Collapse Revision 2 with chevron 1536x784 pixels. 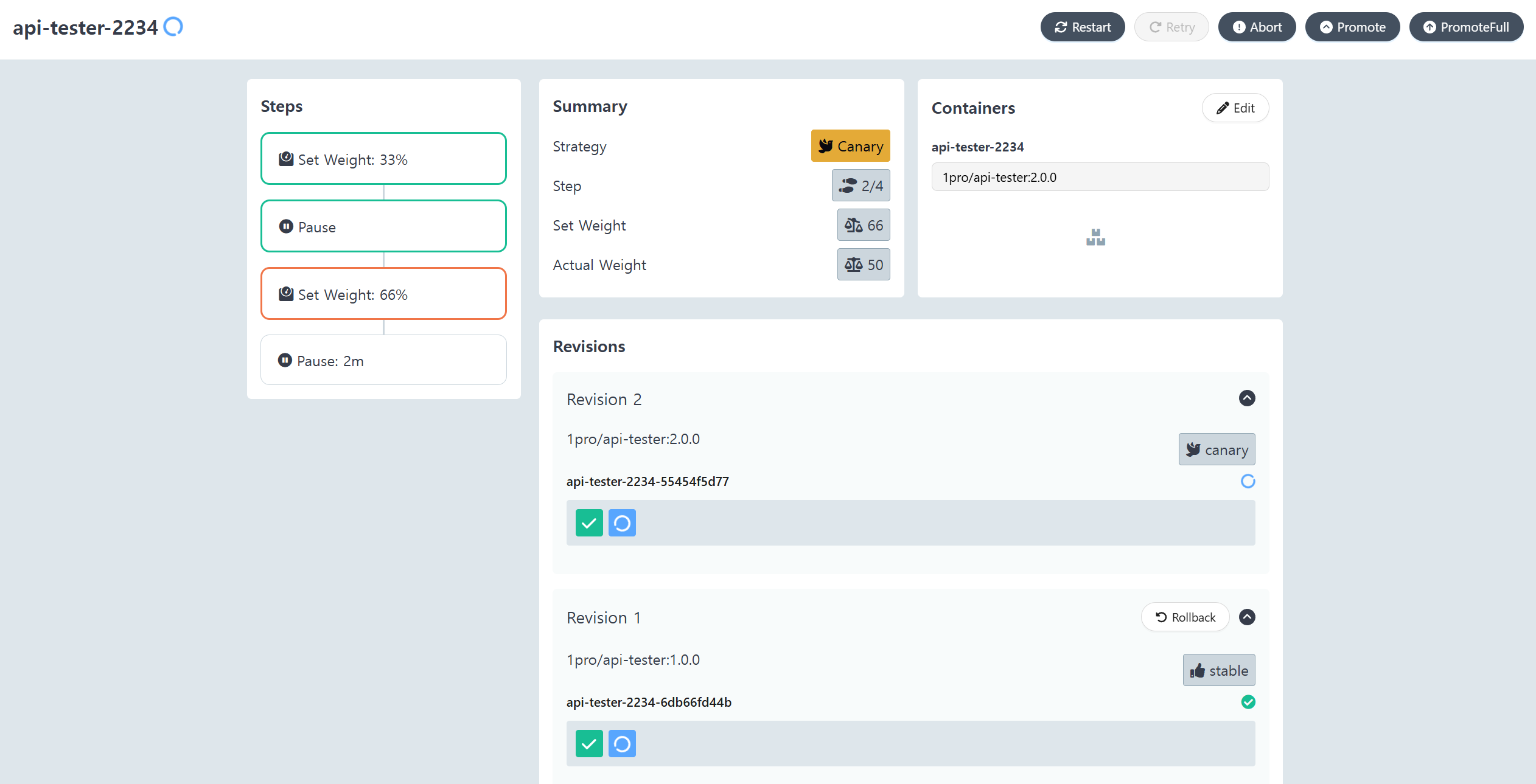point(1247,398)
